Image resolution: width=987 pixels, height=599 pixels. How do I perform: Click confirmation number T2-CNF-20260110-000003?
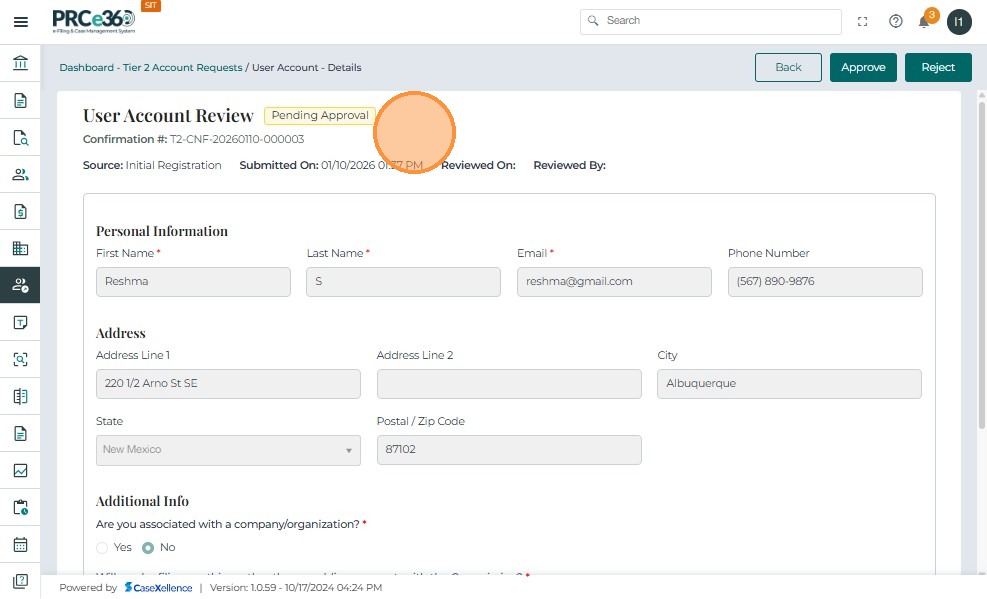pyautogui.click(x=237, y=139)
